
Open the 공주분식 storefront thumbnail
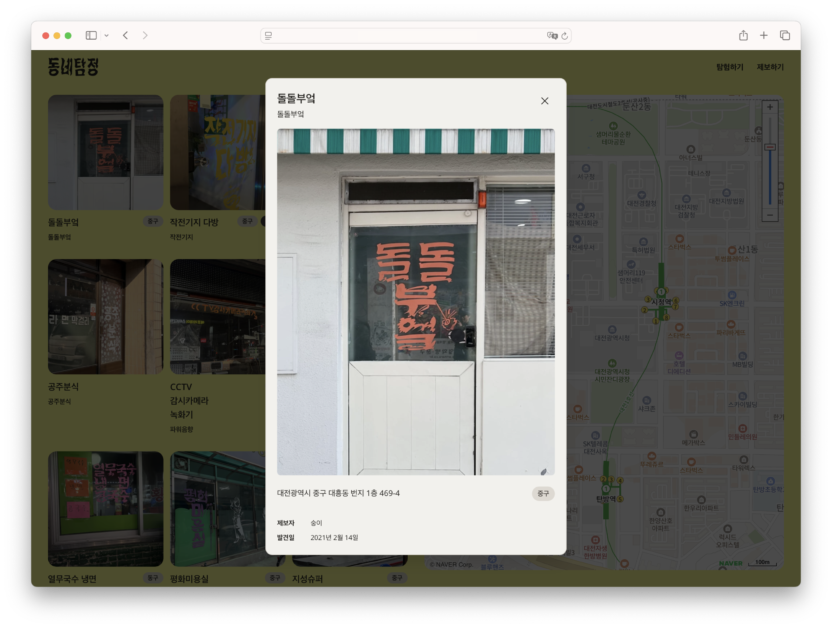click(105, 317)
